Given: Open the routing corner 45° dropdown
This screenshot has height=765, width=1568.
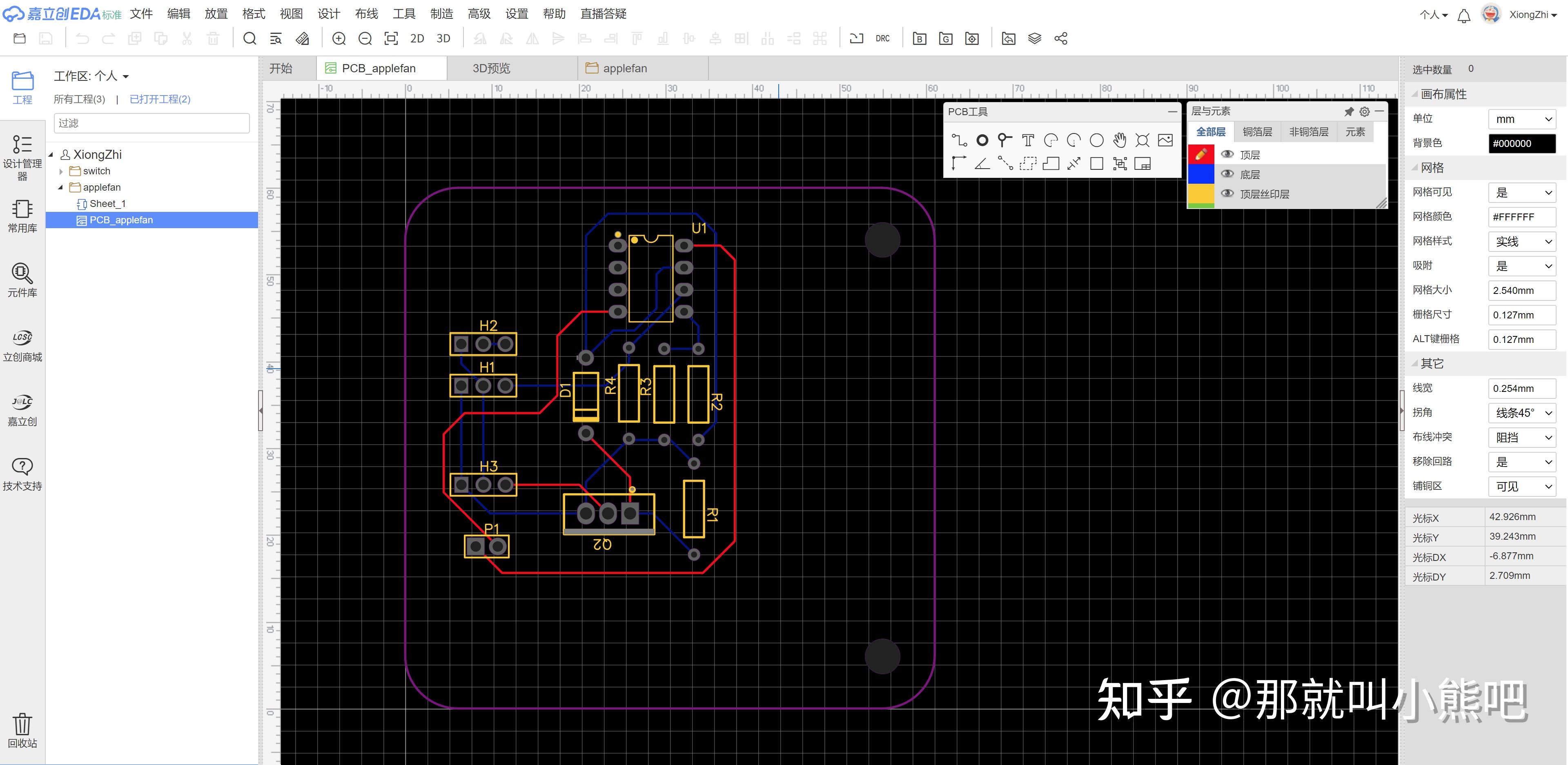Looking at the screenshot, I should click(1522, 413).
